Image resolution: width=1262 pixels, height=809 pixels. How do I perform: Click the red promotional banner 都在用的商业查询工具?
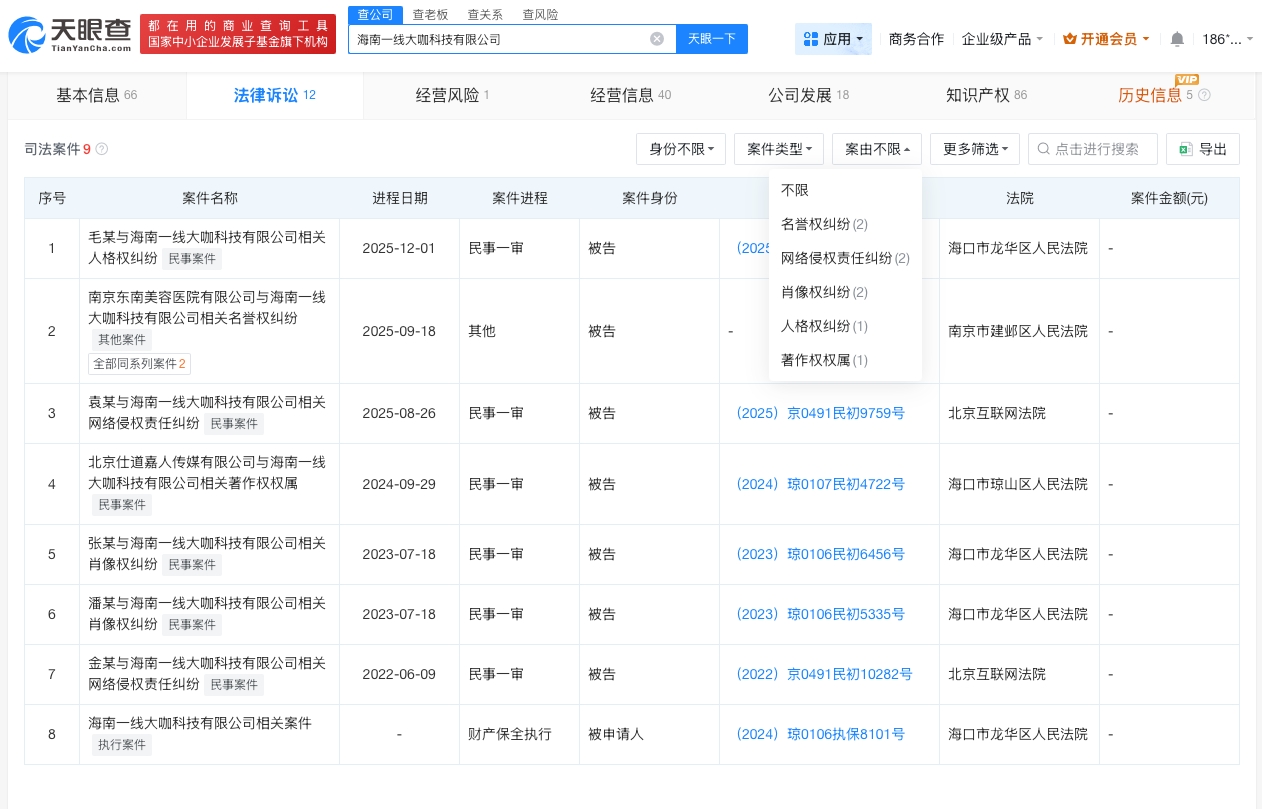point(238,34)
